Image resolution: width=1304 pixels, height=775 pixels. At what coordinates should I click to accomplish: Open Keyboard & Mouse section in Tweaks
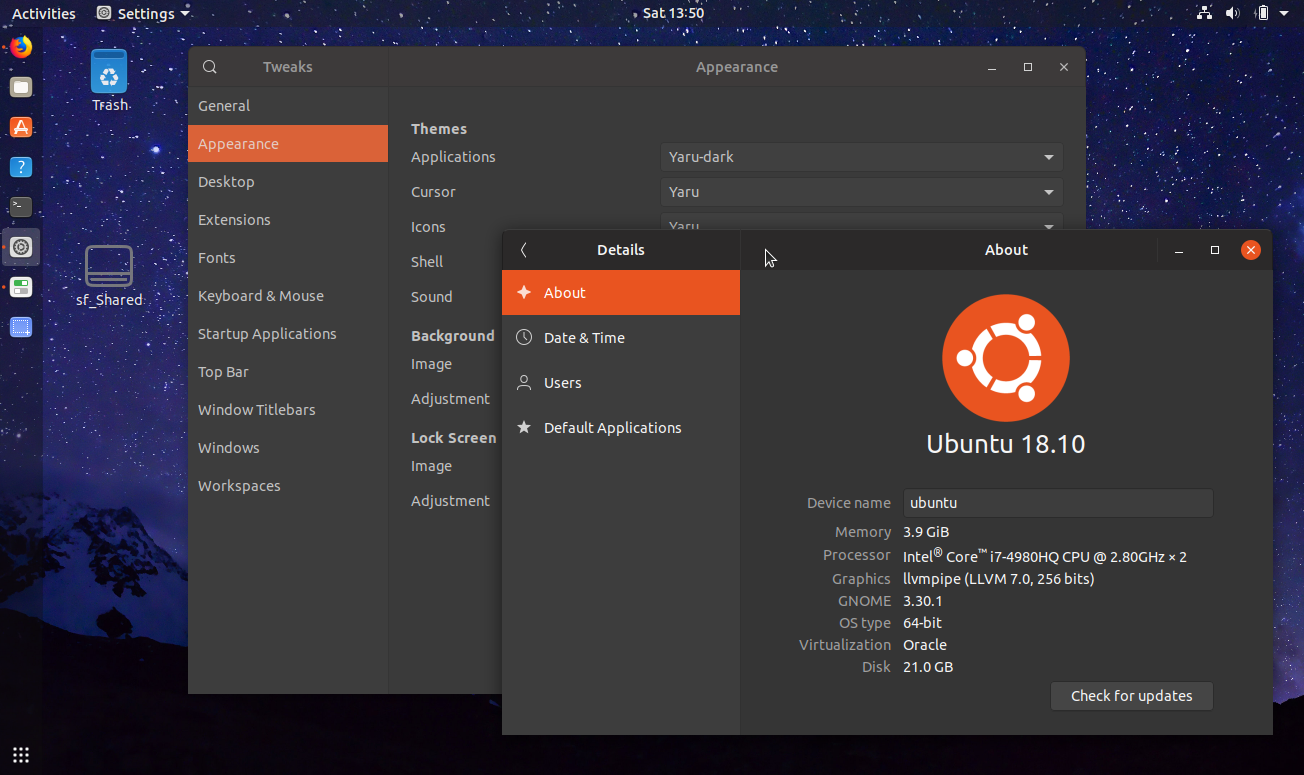[288, 296]
